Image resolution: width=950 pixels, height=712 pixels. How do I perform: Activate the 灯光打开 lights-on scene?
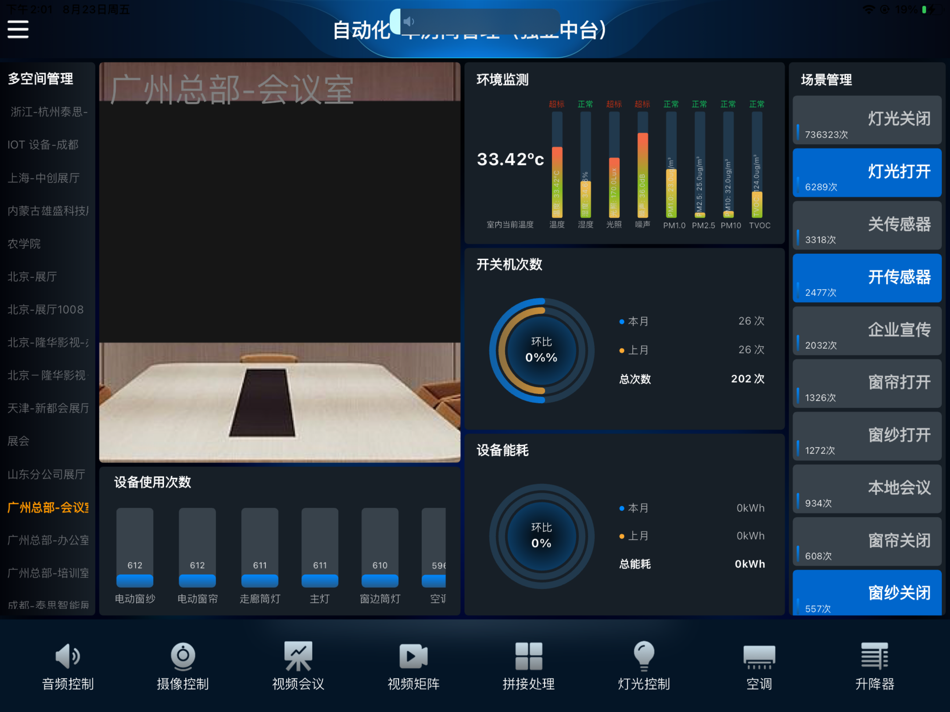[x=866, y=172]
